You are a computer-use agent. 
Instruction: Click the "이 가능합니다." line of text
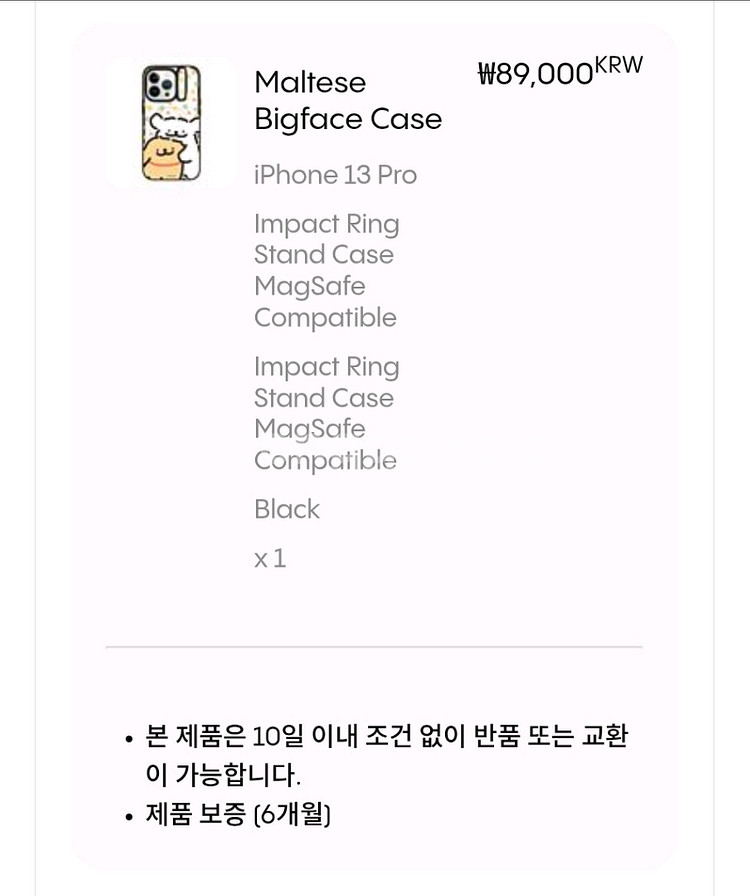[x=223, y=775]
